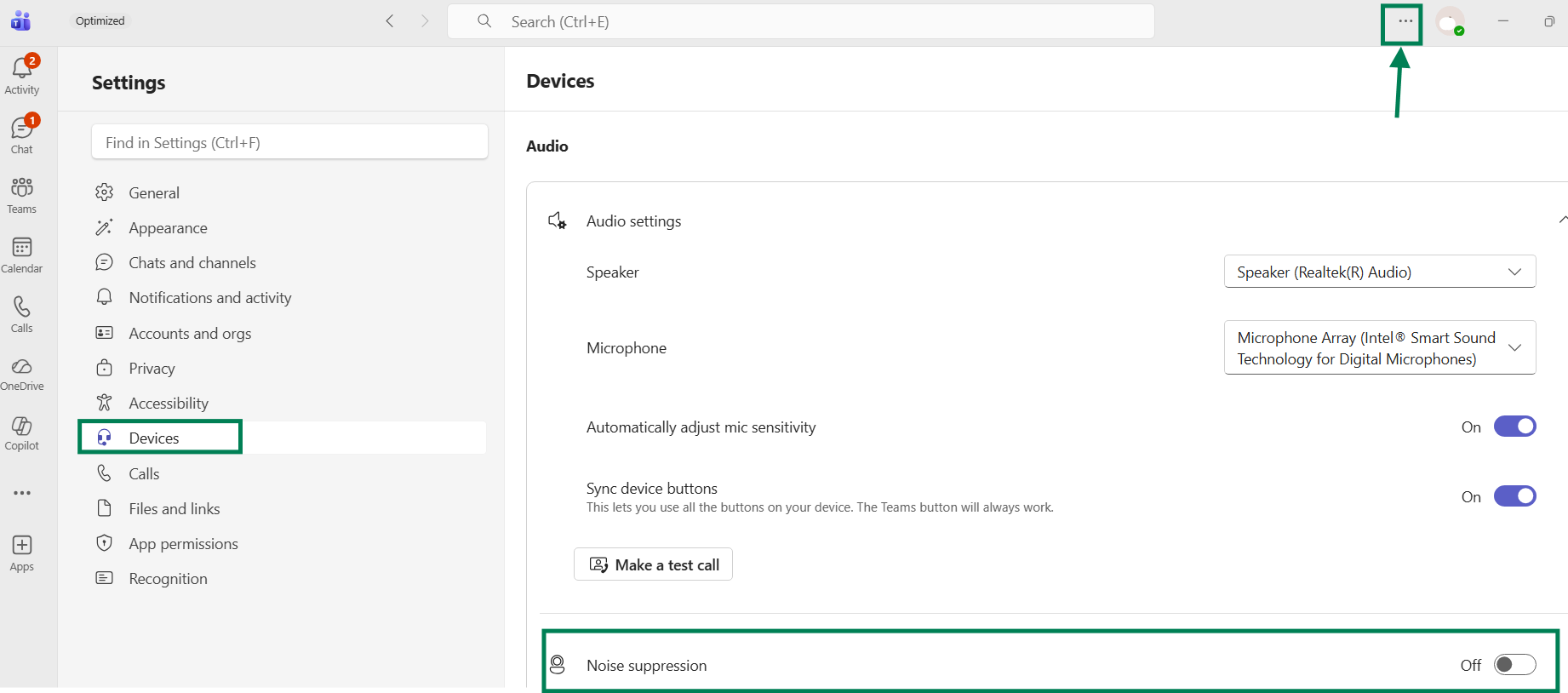Click the Noise suppression icon
The height and width of the screenshot is (693, 1568).
click(558, 664)
